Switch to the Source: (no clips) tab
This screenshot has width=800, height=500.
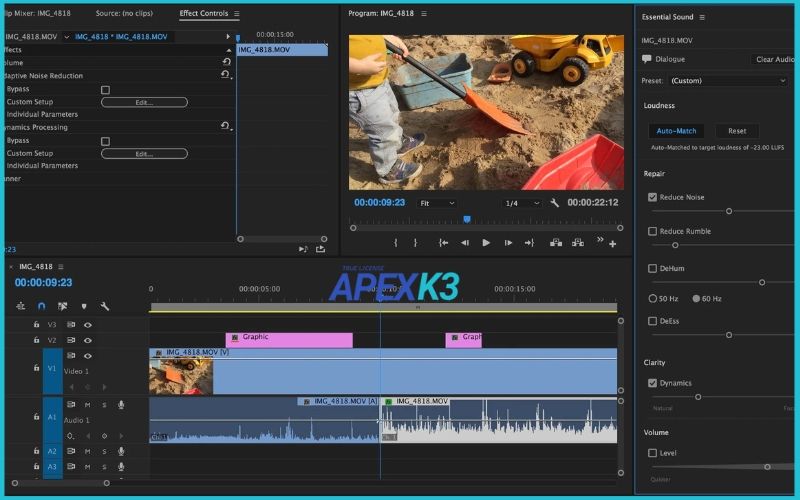click(x=122, y=14)
